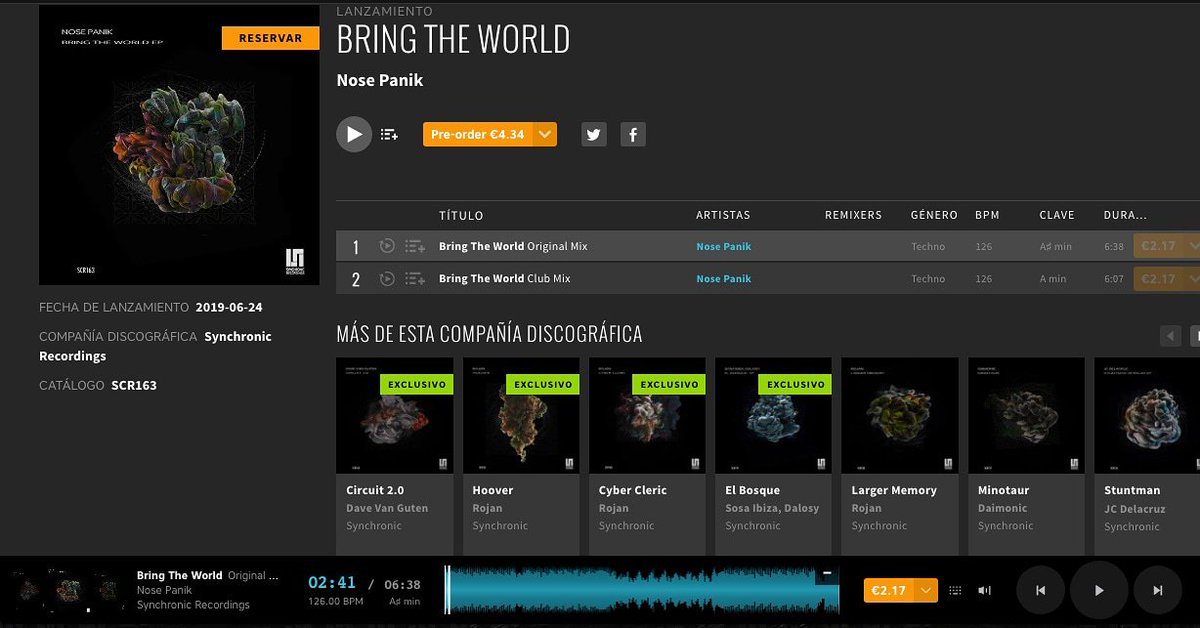This screenshot has width=1200, height=628.
Task: Open Larger Memory release cover
Action: tap(900, 416)
